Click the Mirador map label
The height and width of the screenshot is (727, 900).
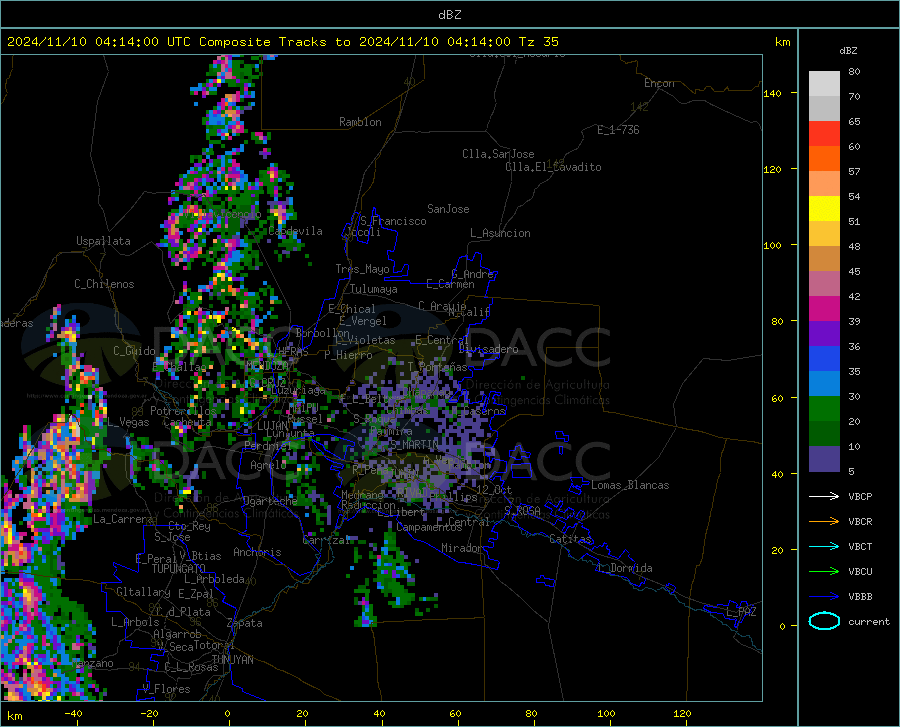click(462, 548)
